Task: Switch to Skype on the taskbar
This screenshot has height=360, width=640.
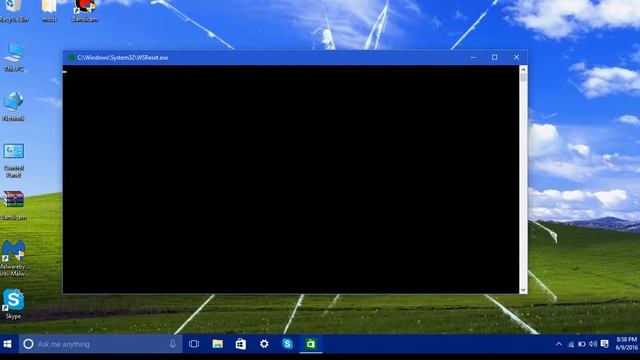Action: [287, 344]
